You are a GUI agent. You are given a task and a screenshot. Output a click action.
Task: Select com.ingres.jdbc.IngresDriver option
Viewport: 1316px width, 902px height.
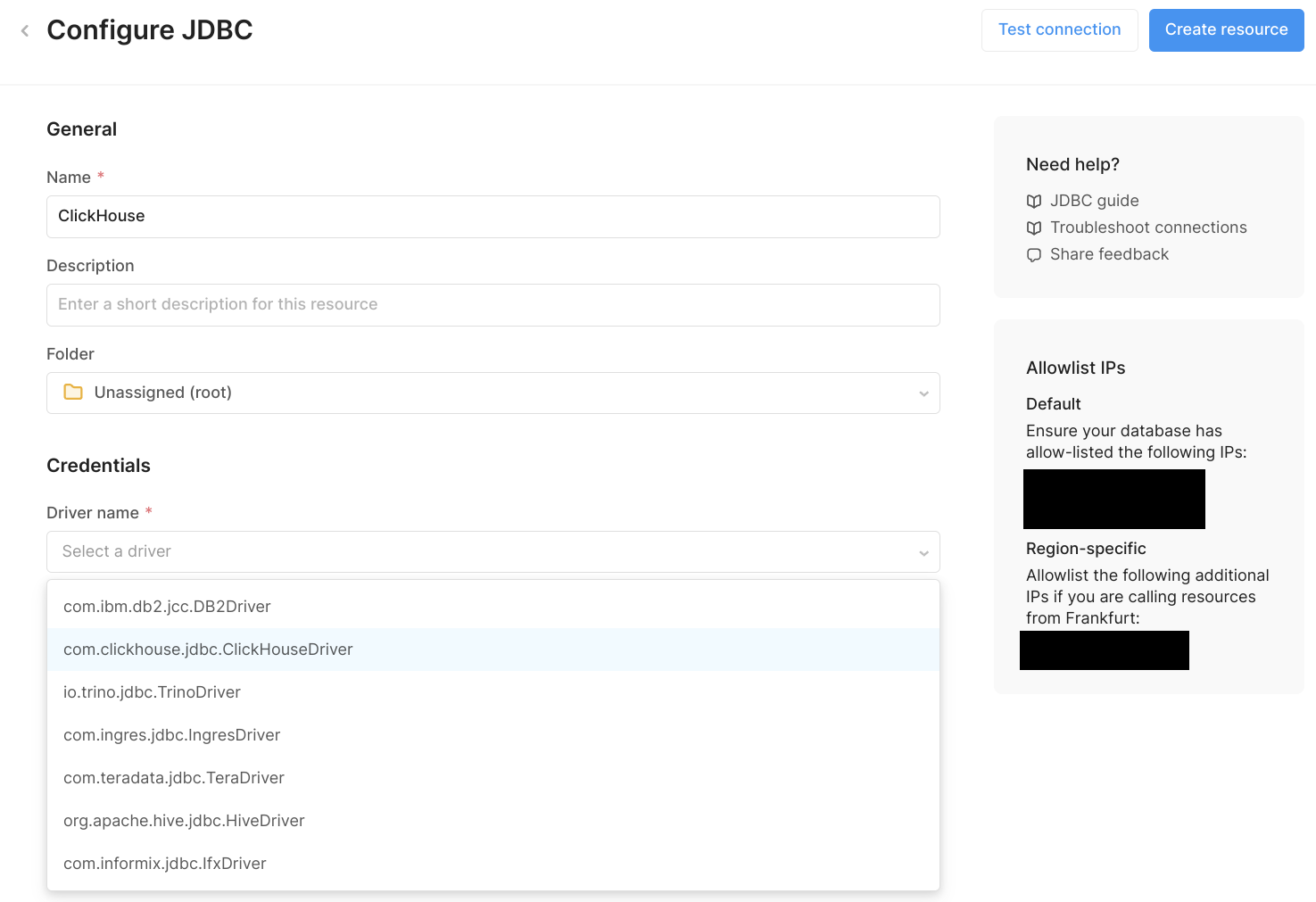[x=171, y=735]
